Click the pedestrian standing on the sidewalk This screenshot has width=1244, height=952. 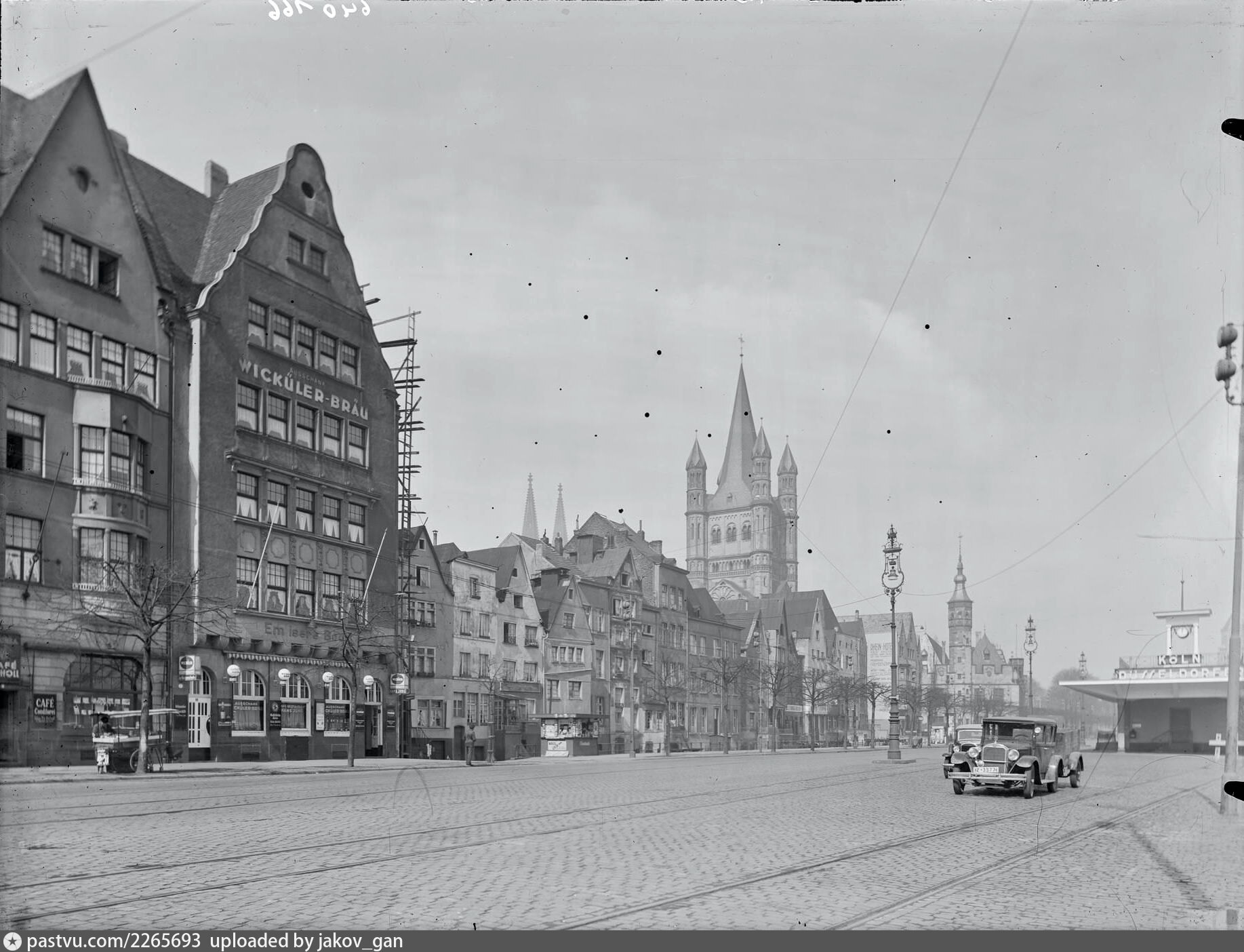[x=469, y=743]
